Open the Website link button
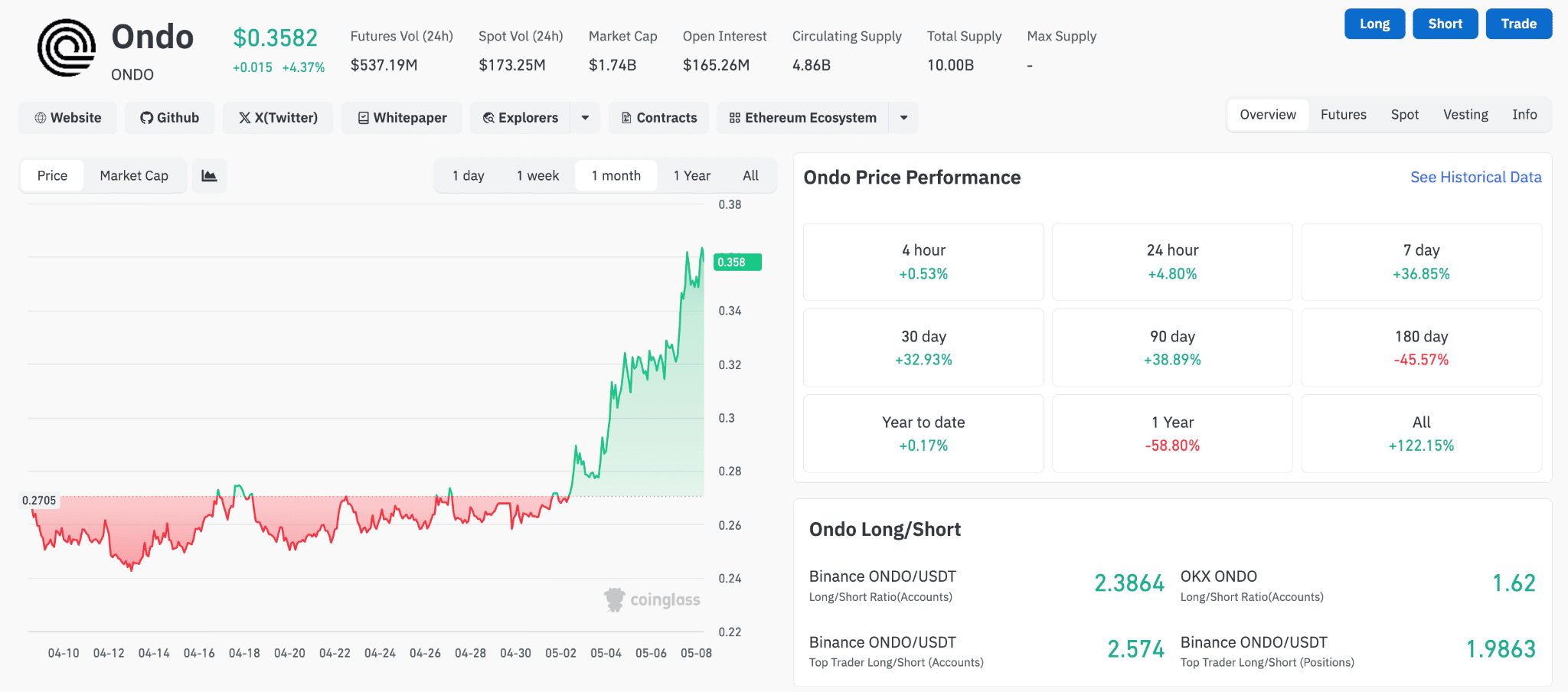 pos(68,118)
